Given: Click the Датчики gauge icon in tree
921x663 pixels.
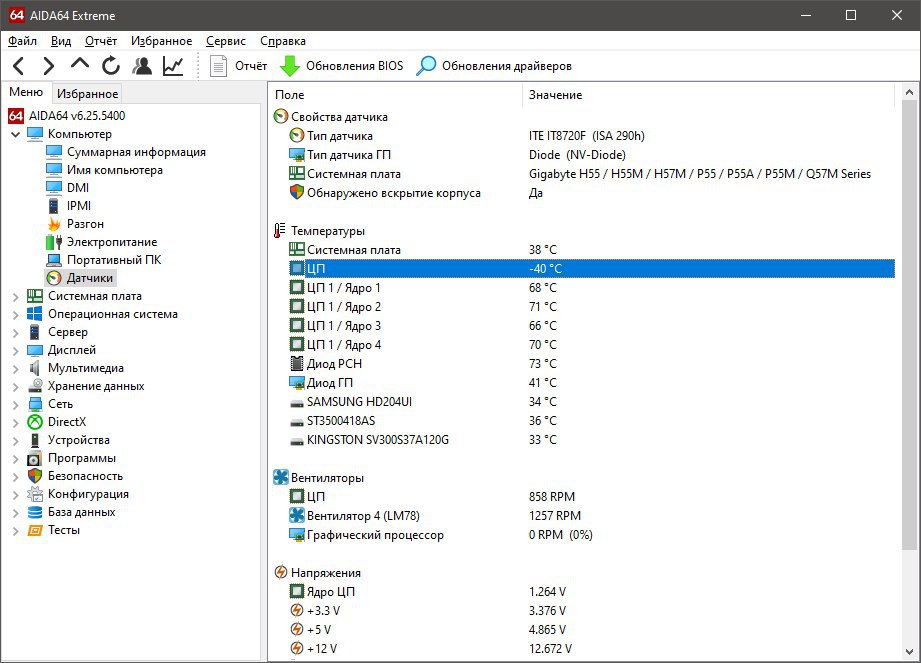Looking at the screenshot, I should coord(54,278).
